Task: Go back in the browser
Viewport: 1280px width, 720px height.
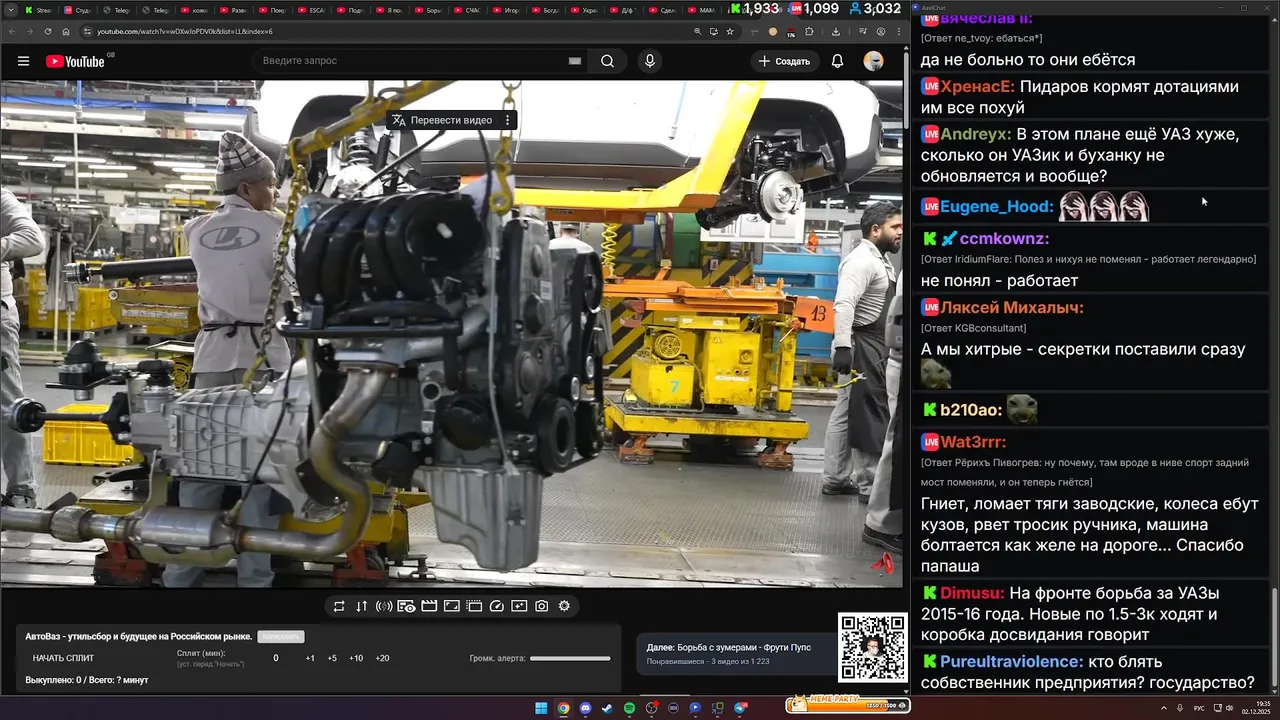Action: pos(12,31)
